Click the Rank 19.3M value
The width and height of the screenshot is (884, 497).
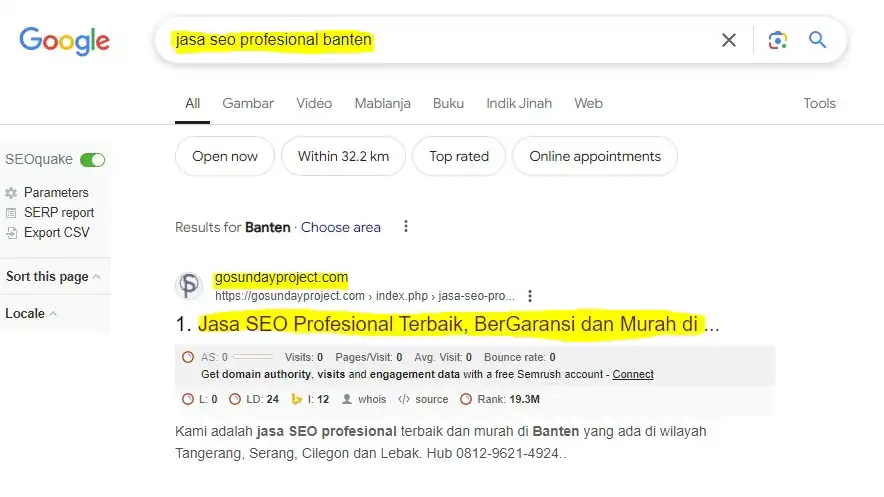coord(524,400)
